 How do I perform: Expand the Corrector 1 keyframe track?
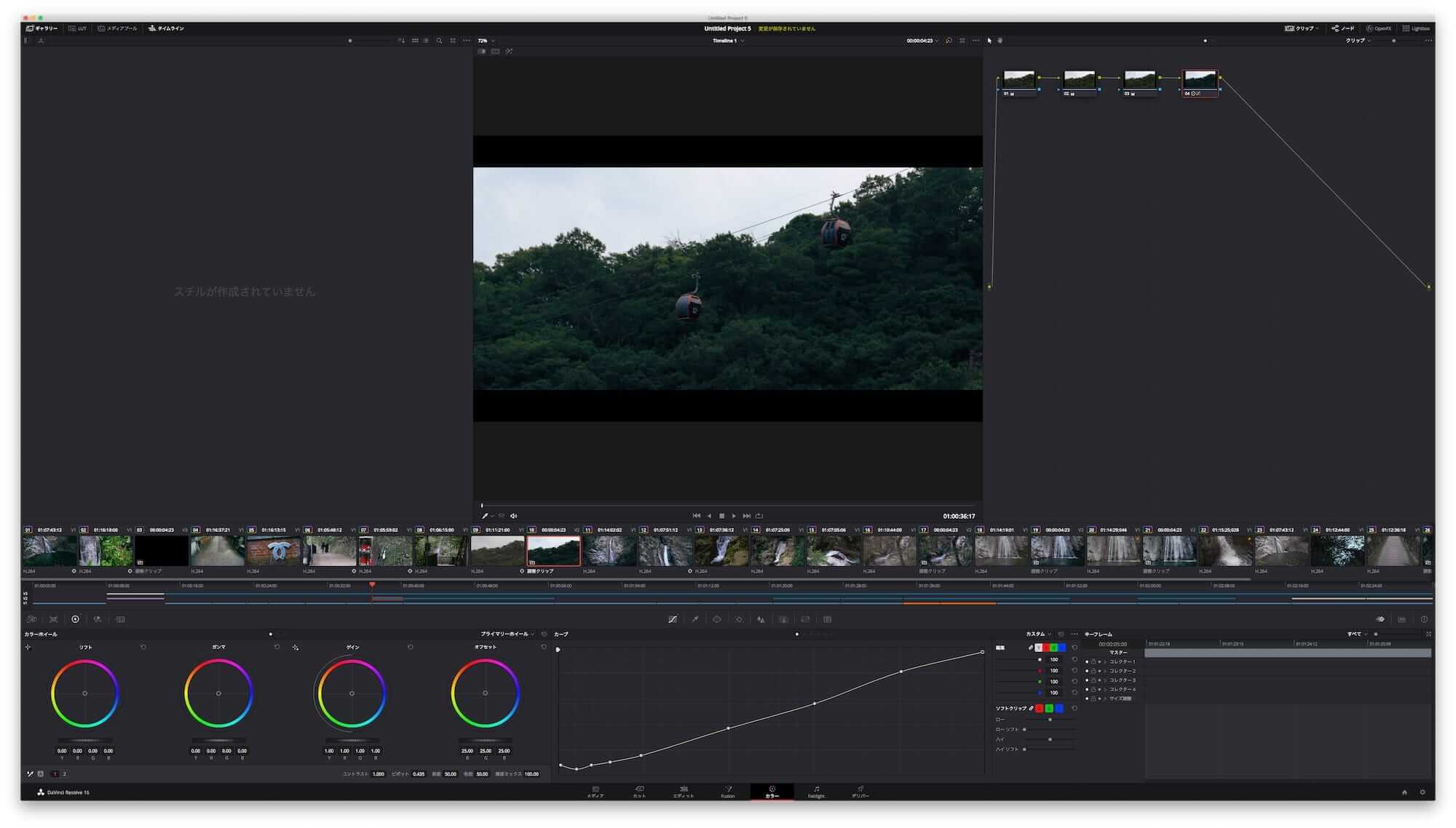[1105, 661]
